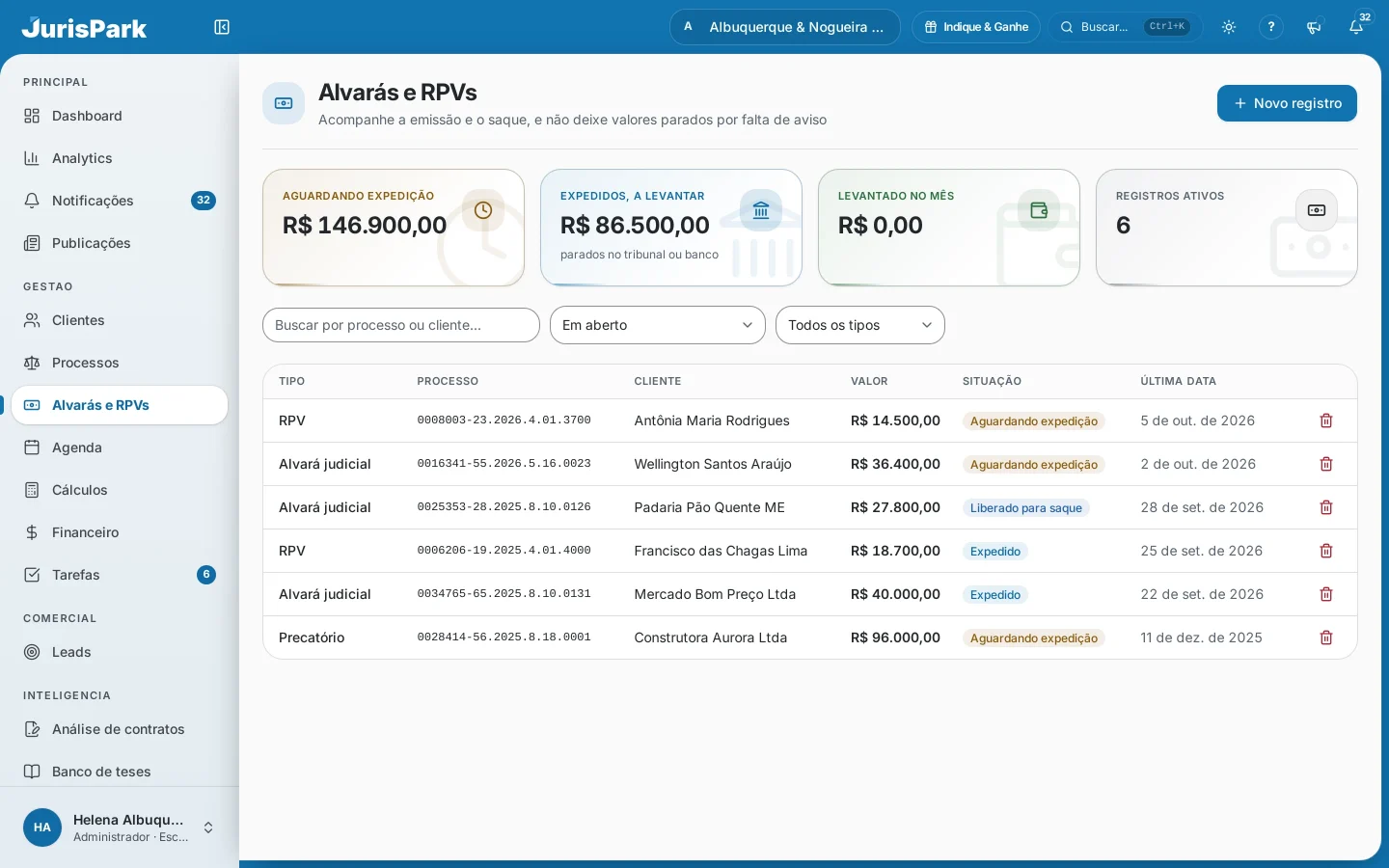Expand the Helena Albuquerque user menu
Viewport: 1389px width, 868px height.
(x=120, y=827)
